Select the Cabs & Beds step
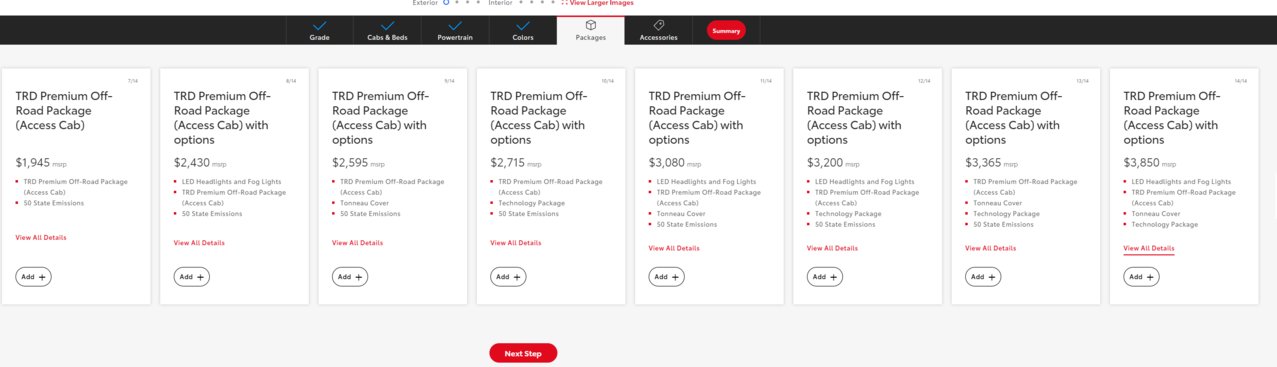Image resolution: width=1277 pixels, height=367 pixels. click(387, 30)
